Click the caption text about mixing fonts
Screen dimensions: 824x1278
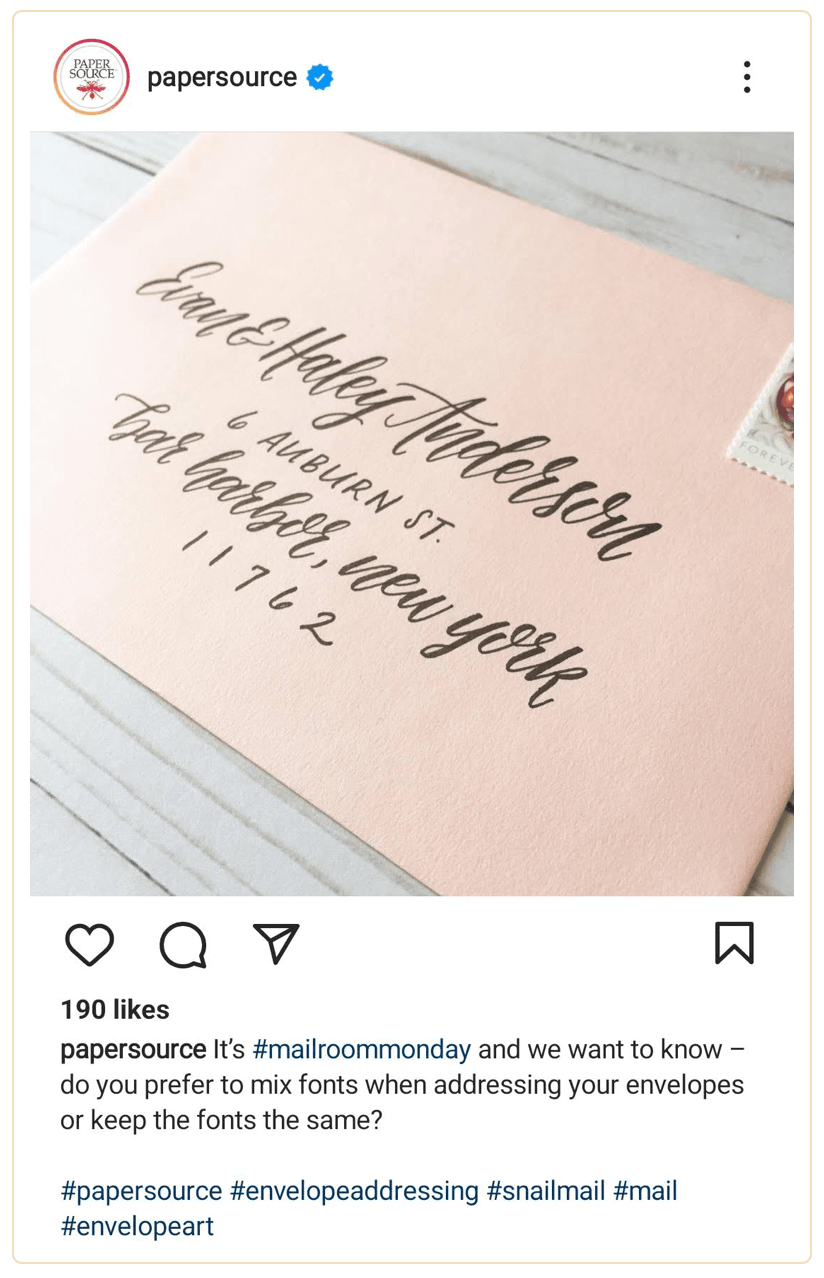point(402,1085)
